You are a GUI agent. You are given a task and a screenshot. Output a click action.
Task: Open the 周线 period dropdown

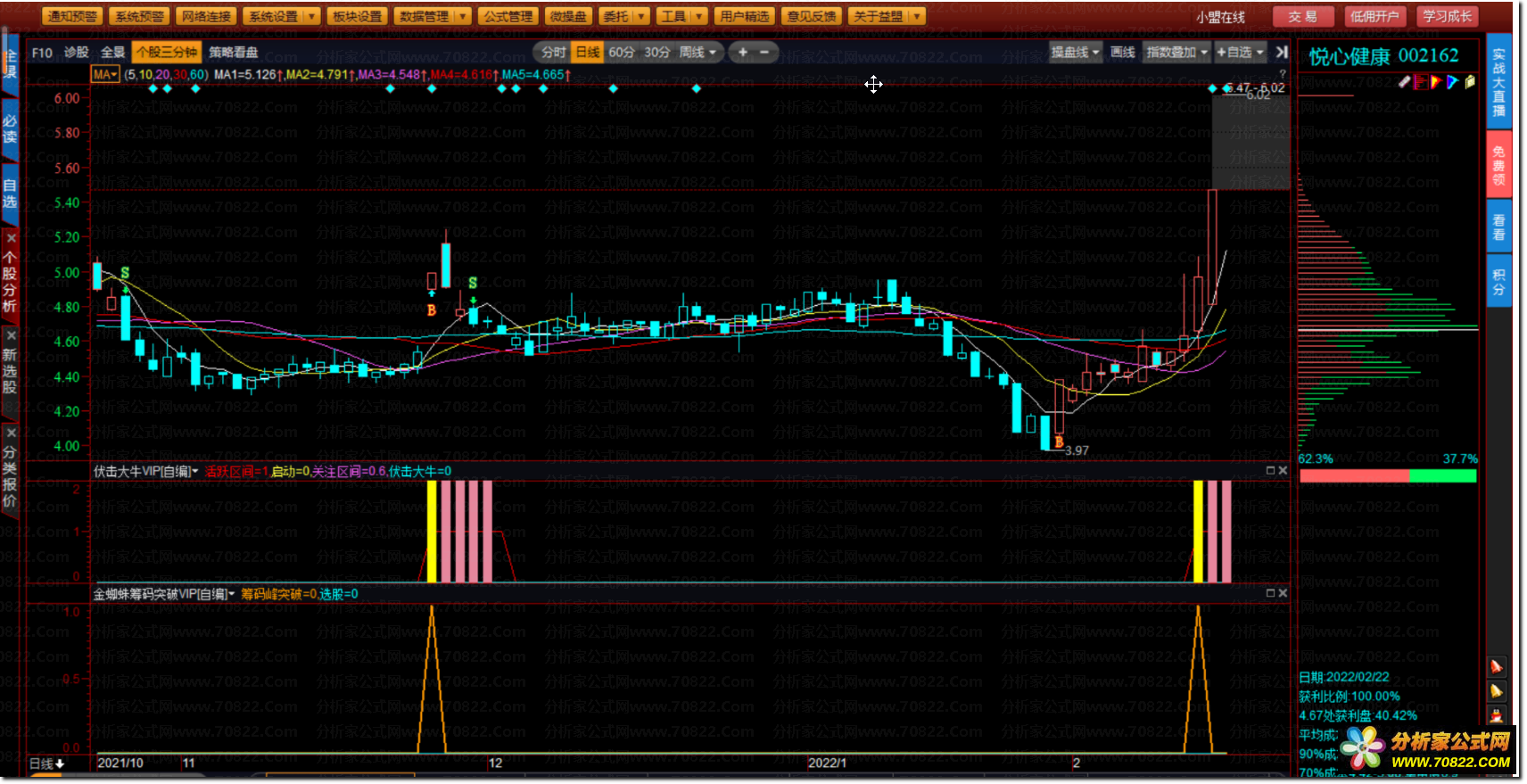(697, 53)
